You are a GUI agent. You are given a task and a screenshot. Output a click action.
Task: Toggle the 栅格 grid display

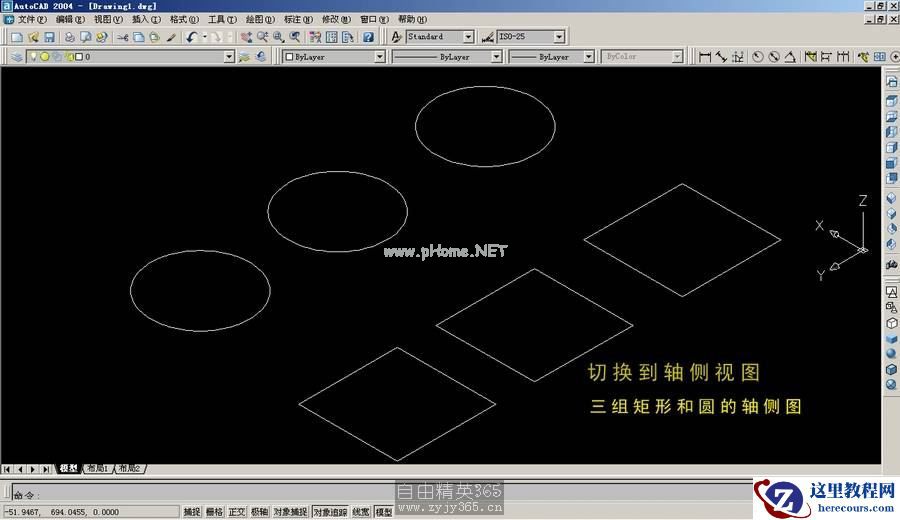(214, 511)
